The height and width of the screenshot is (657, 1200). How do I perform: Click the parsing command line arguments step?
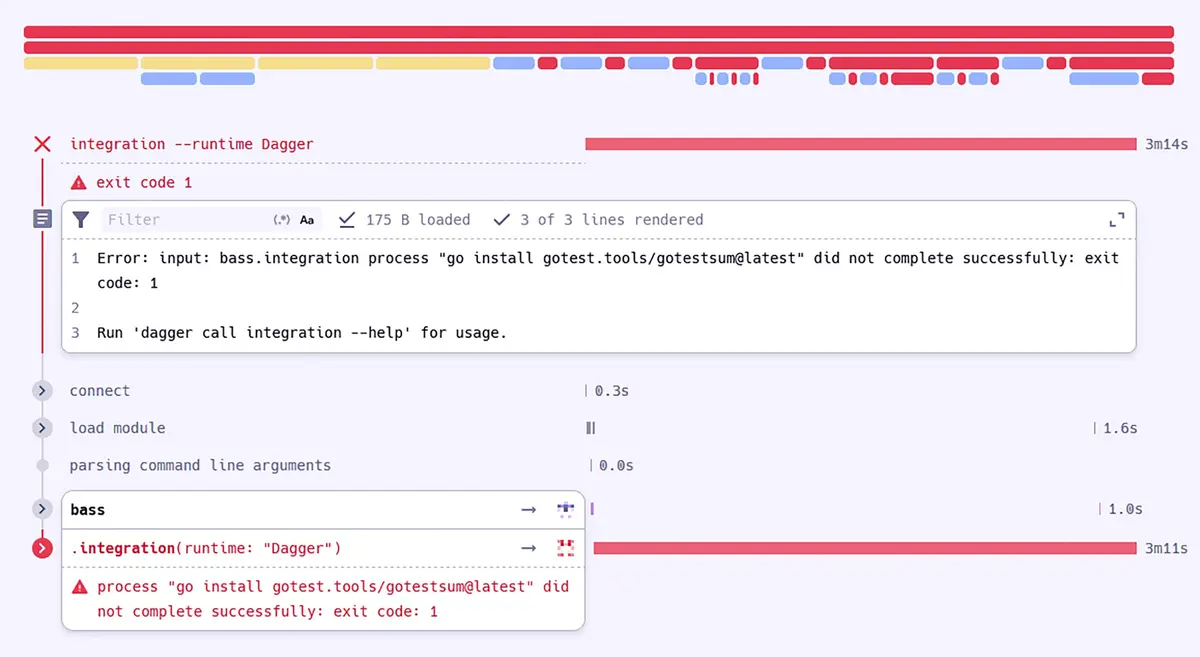[x=200, y=465]
